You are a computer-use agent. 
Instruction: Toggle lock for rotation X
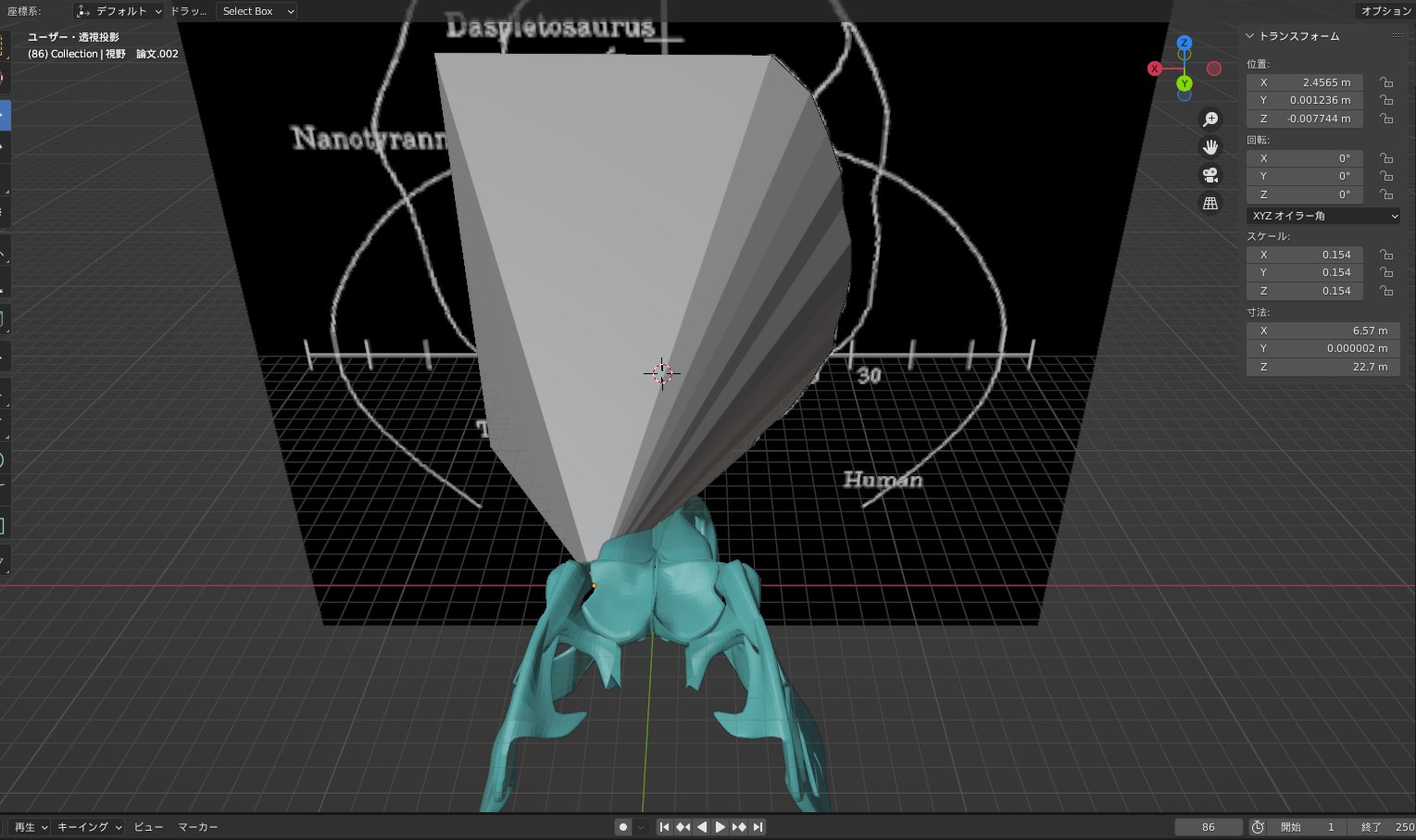(1386, 158)
